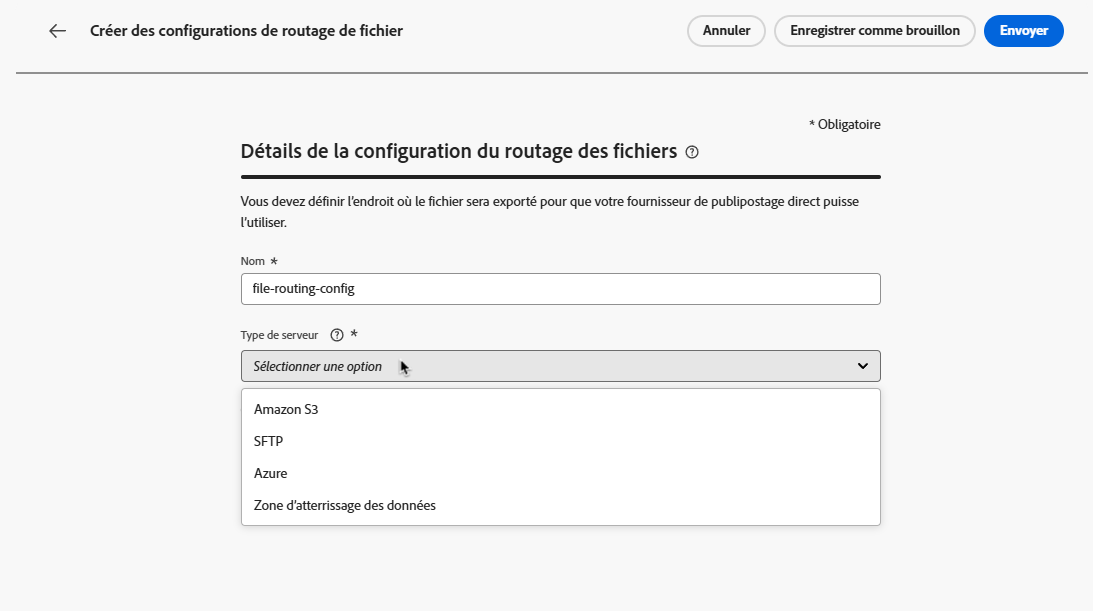1093x611 pixels.
Task: Click the Obligatoire note
Action: click(844, 125)
